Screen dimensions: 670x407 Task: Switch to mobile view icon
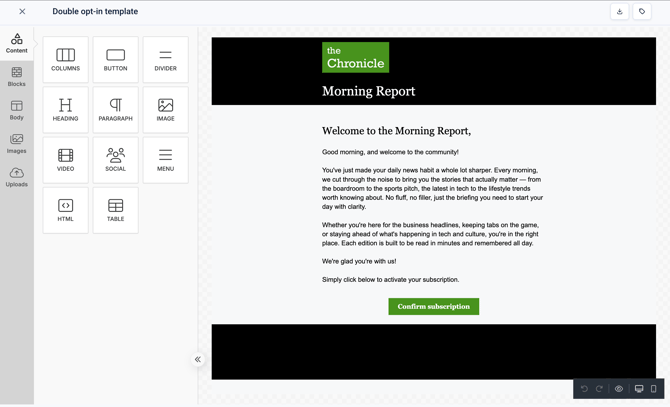[x=653, y=389]
